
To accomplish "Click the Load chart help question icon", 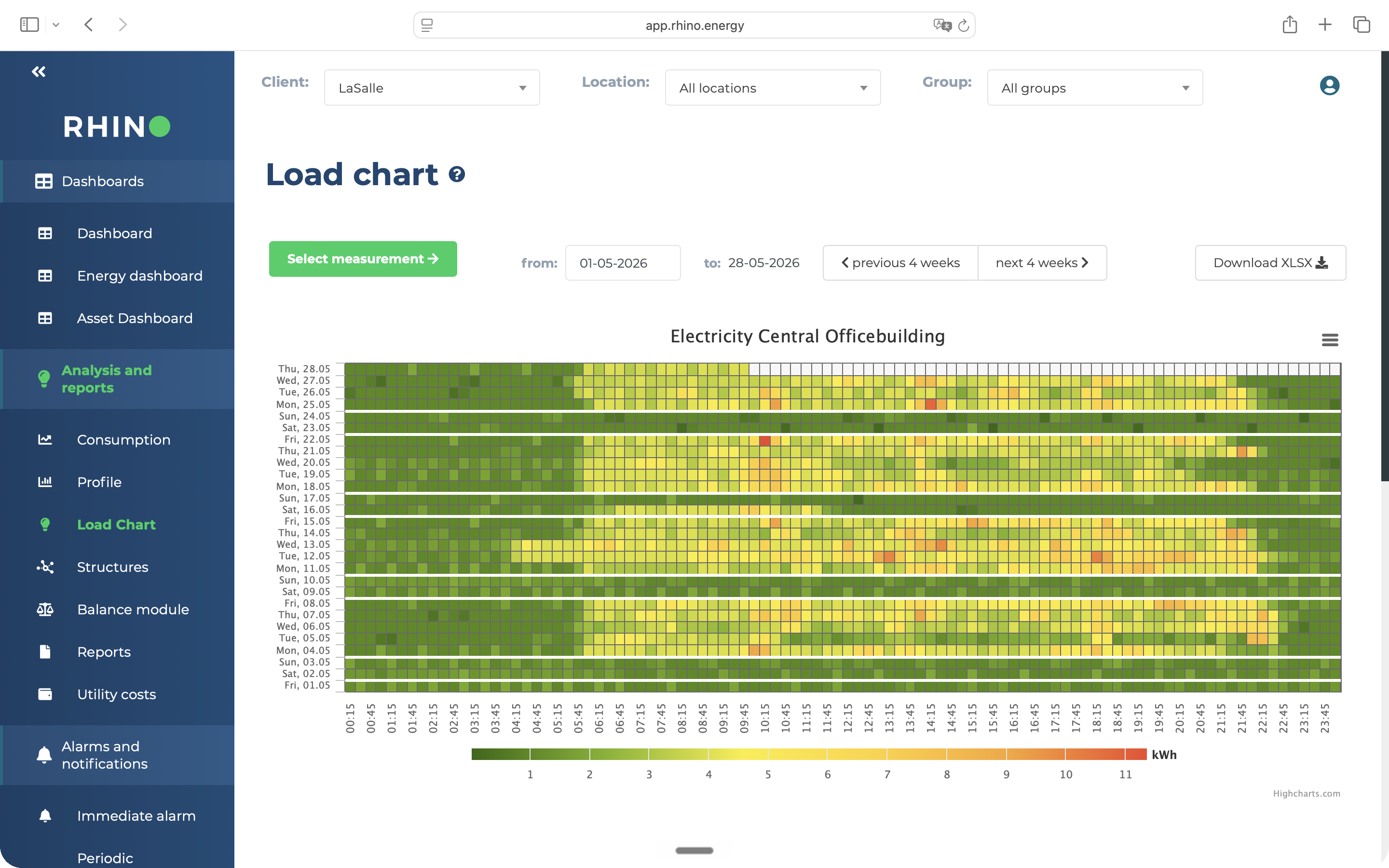I will [457, 174].
